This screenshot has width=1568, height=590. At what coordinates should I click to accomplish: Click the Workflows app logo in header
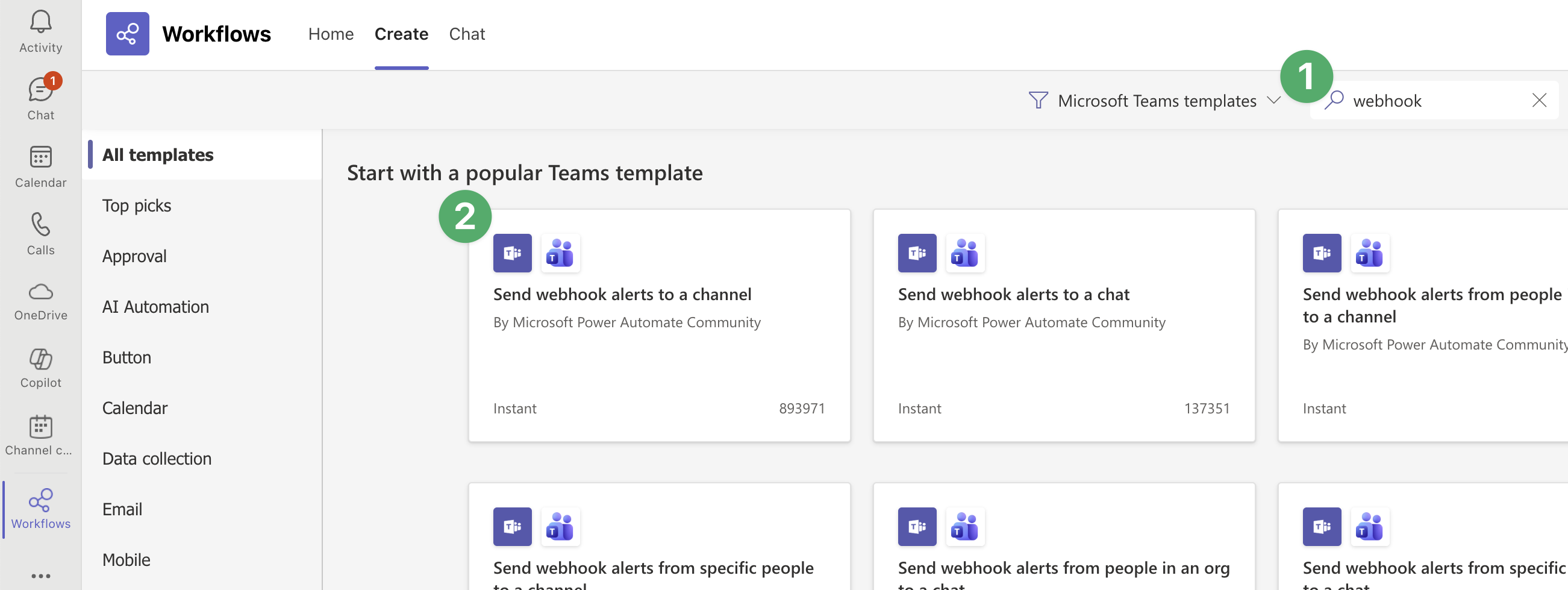127,34
